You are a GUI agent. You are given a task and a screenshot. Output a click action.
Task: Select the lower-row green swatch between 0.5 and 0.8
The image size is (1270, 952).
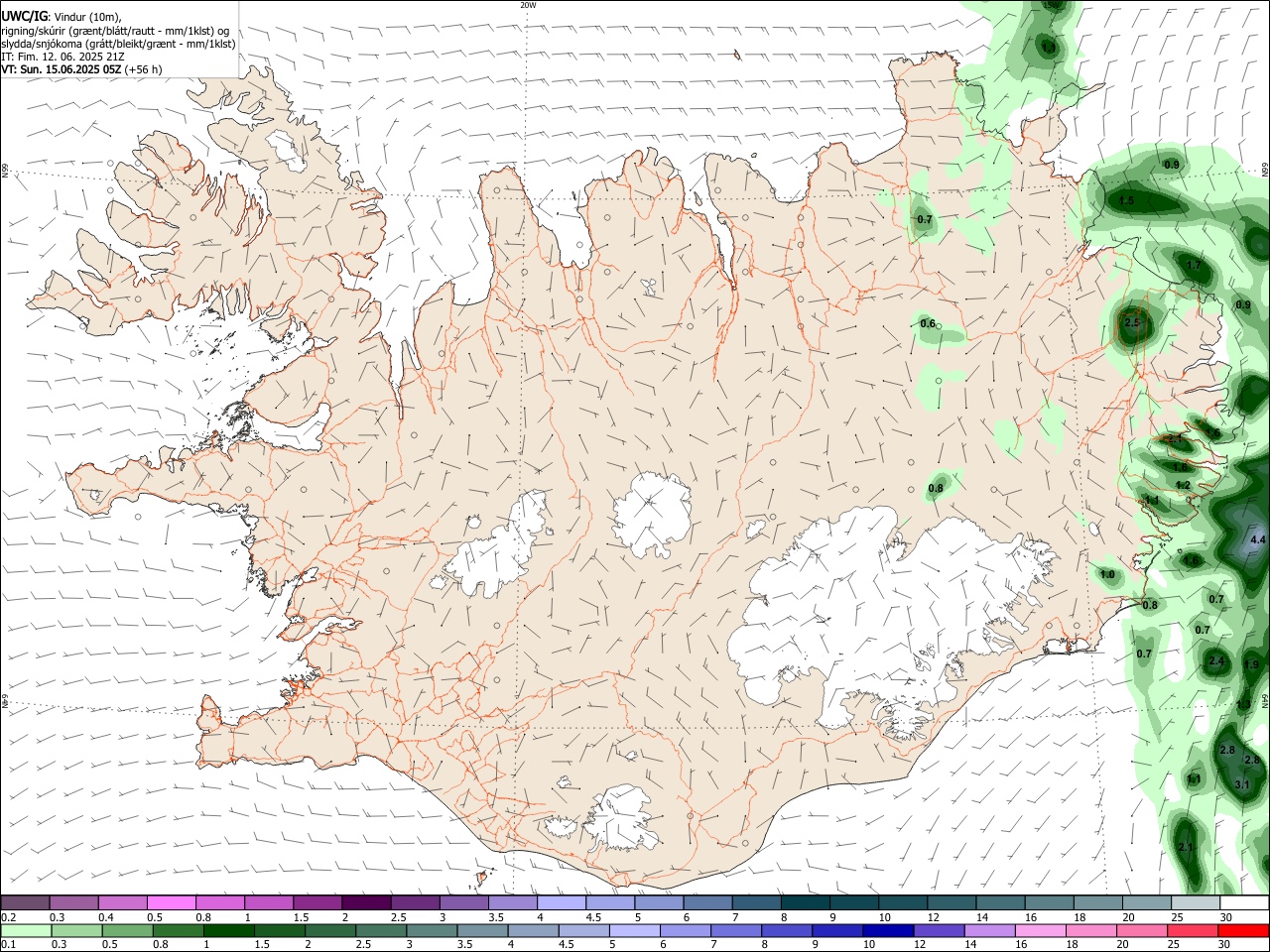tap(128, 931)
